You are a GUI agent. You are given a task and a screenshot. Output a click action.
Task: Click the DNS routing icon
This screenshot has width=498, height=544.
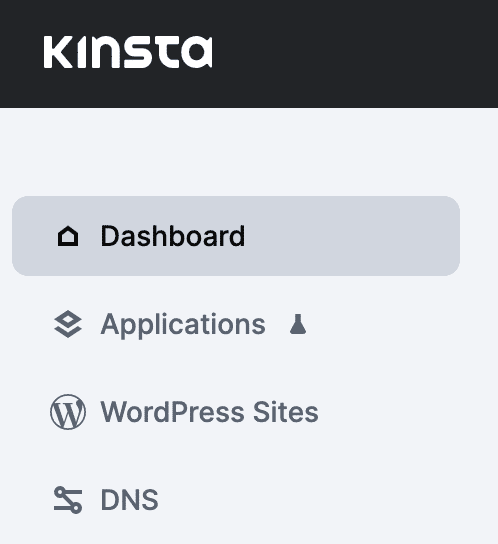pyautogui.click(x=68, y=500)
